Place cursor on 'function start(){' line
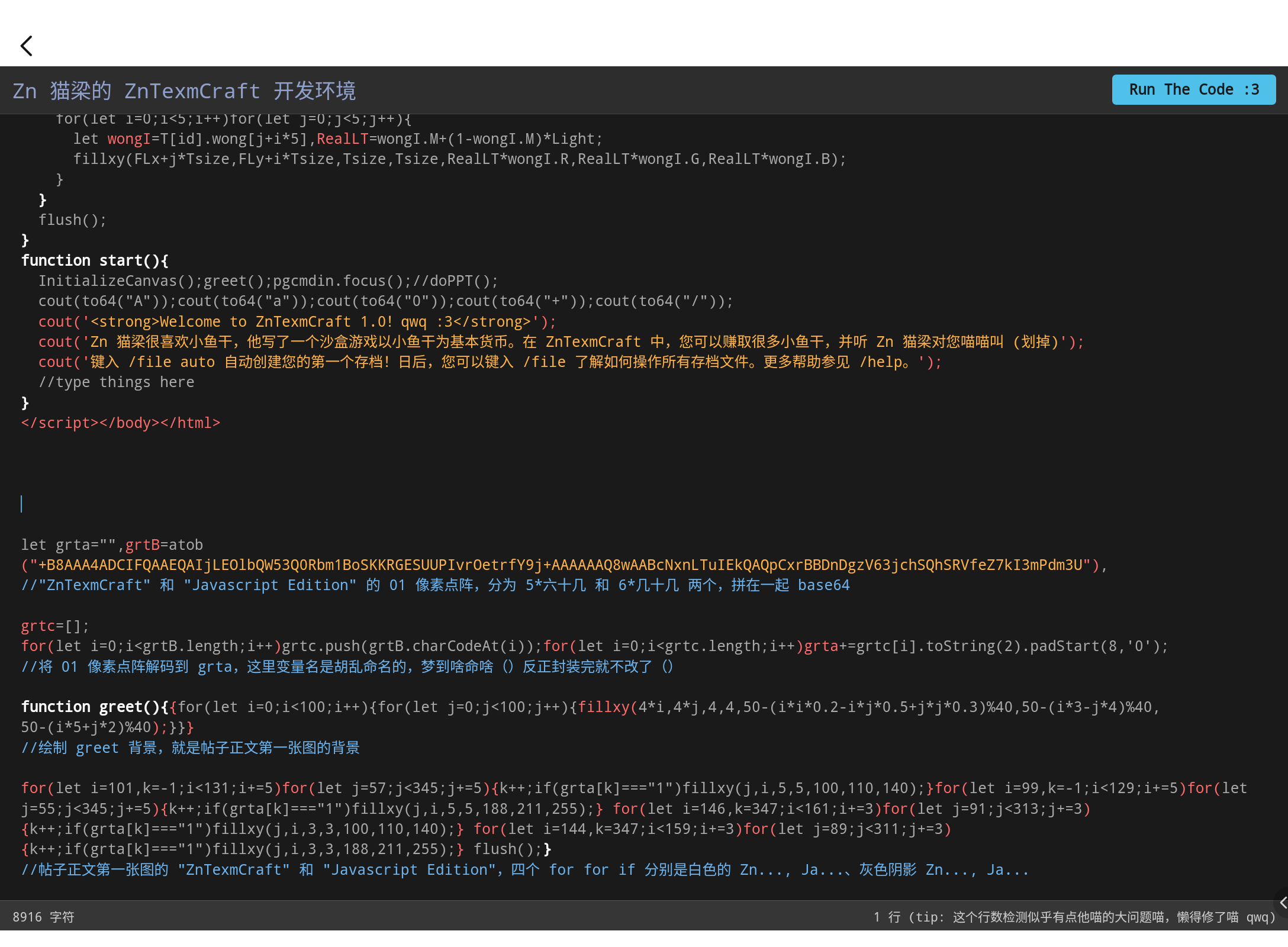Screen dimensions: 1288x947 coord(95,260)
